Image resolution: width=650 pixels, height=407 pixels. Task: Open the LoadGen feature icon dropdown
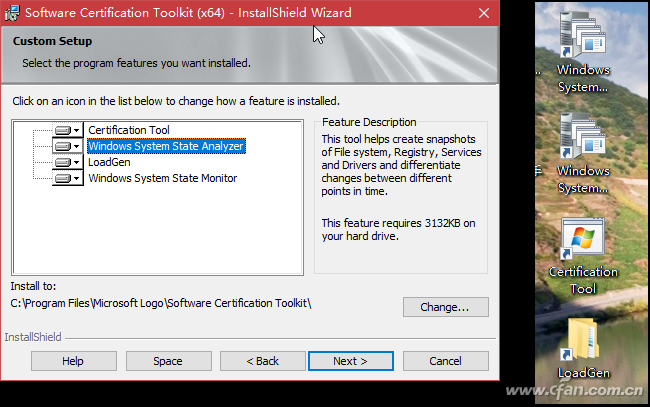click(68, 162)
